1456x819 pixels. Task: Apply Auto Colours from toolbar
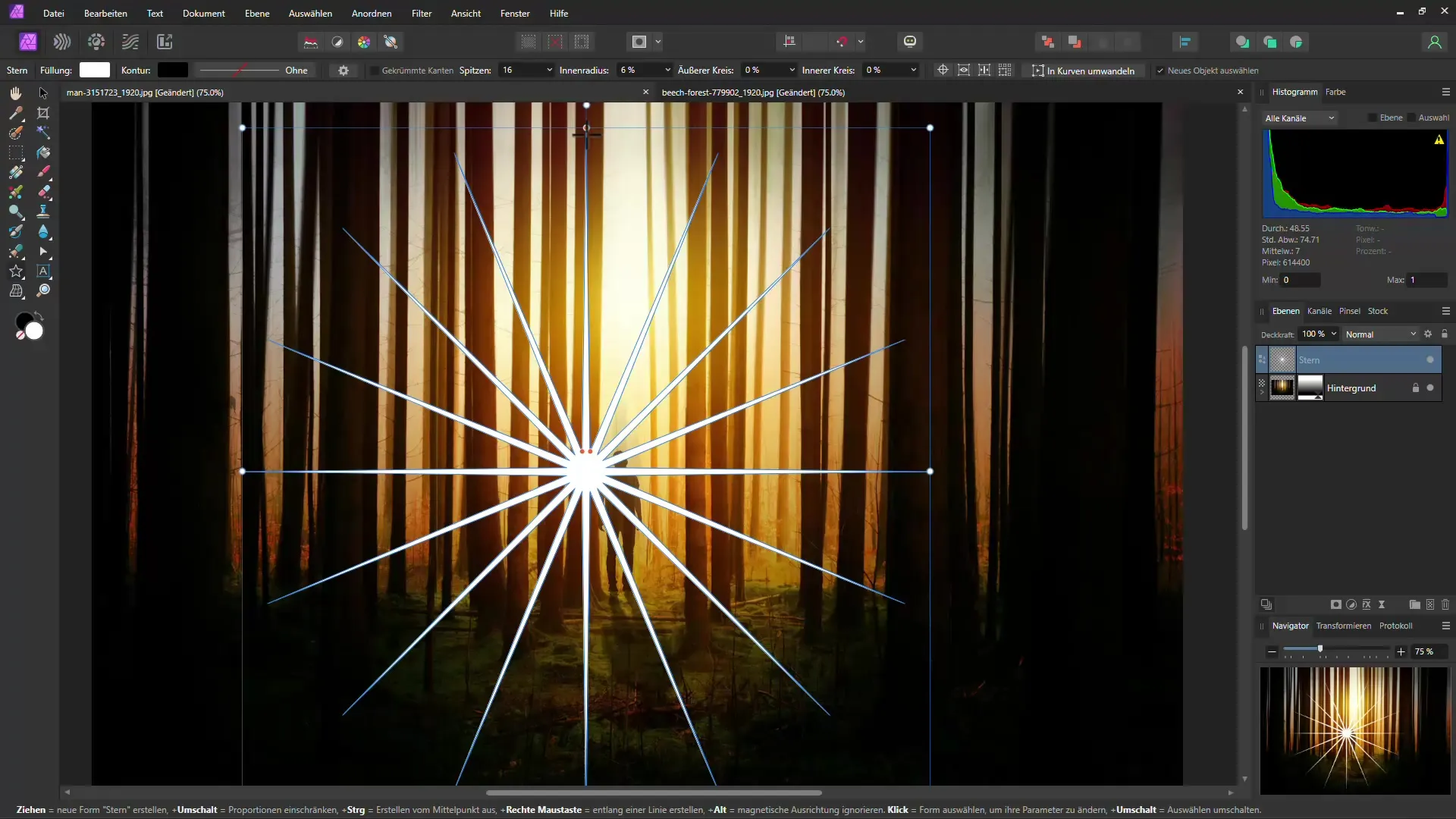click(x=364, y=42)
